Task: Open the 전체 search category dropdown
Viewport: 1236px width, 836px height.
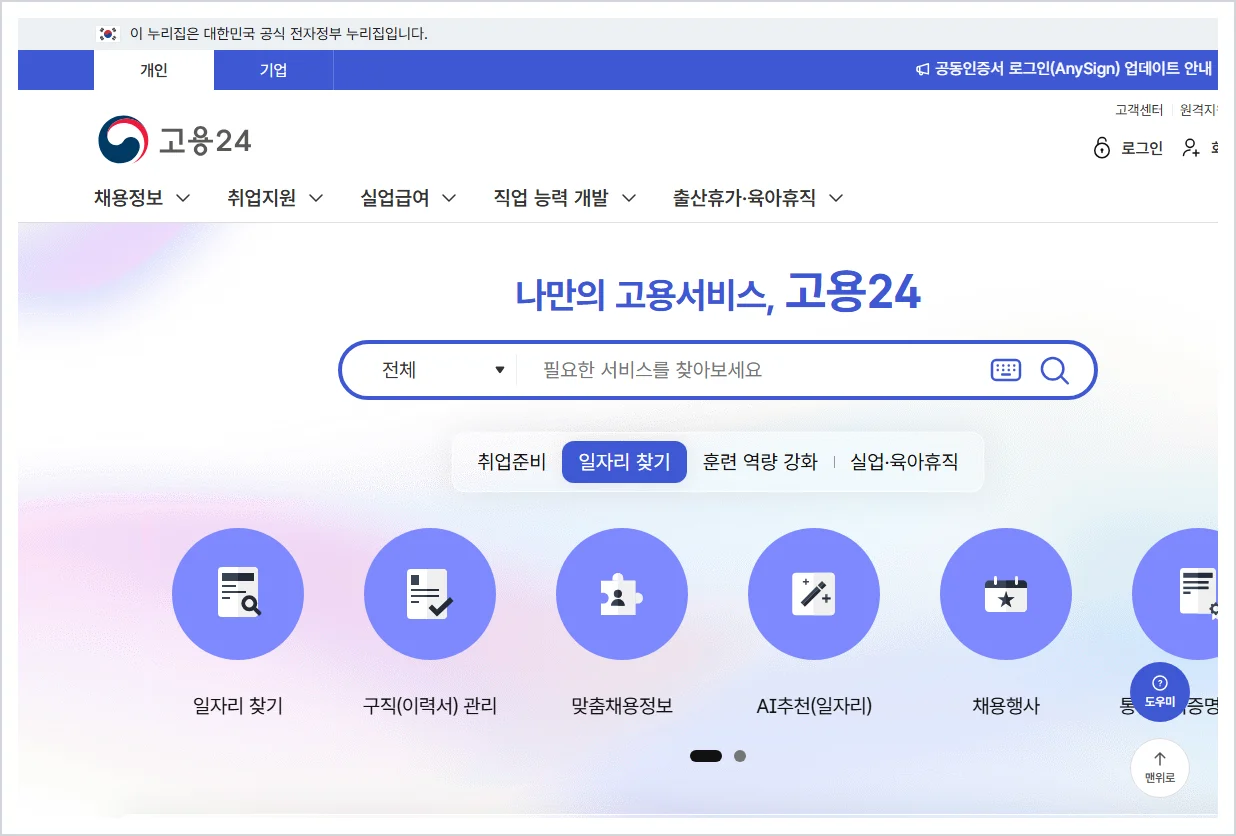Action: click(444, 370)
